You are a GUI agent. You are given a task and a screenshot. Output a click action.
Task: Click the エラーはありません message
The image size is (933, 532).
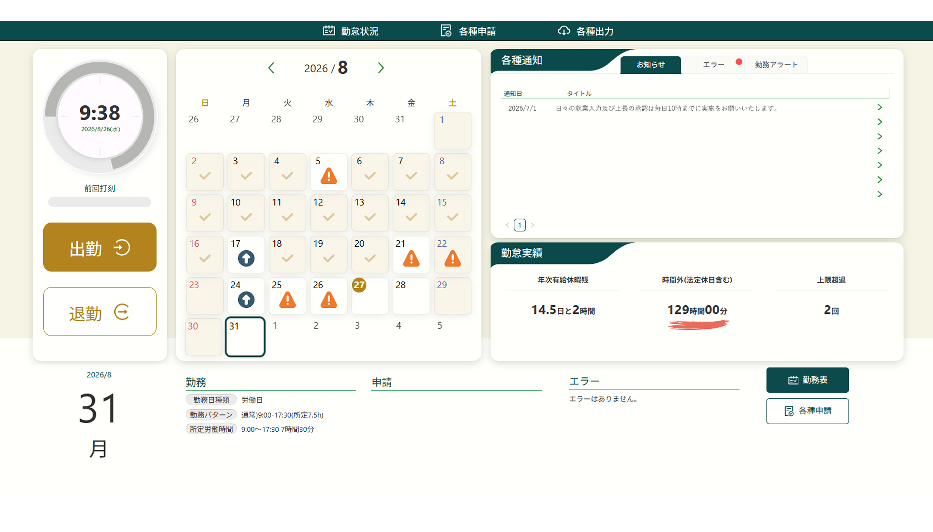click(x=603, y=399)
